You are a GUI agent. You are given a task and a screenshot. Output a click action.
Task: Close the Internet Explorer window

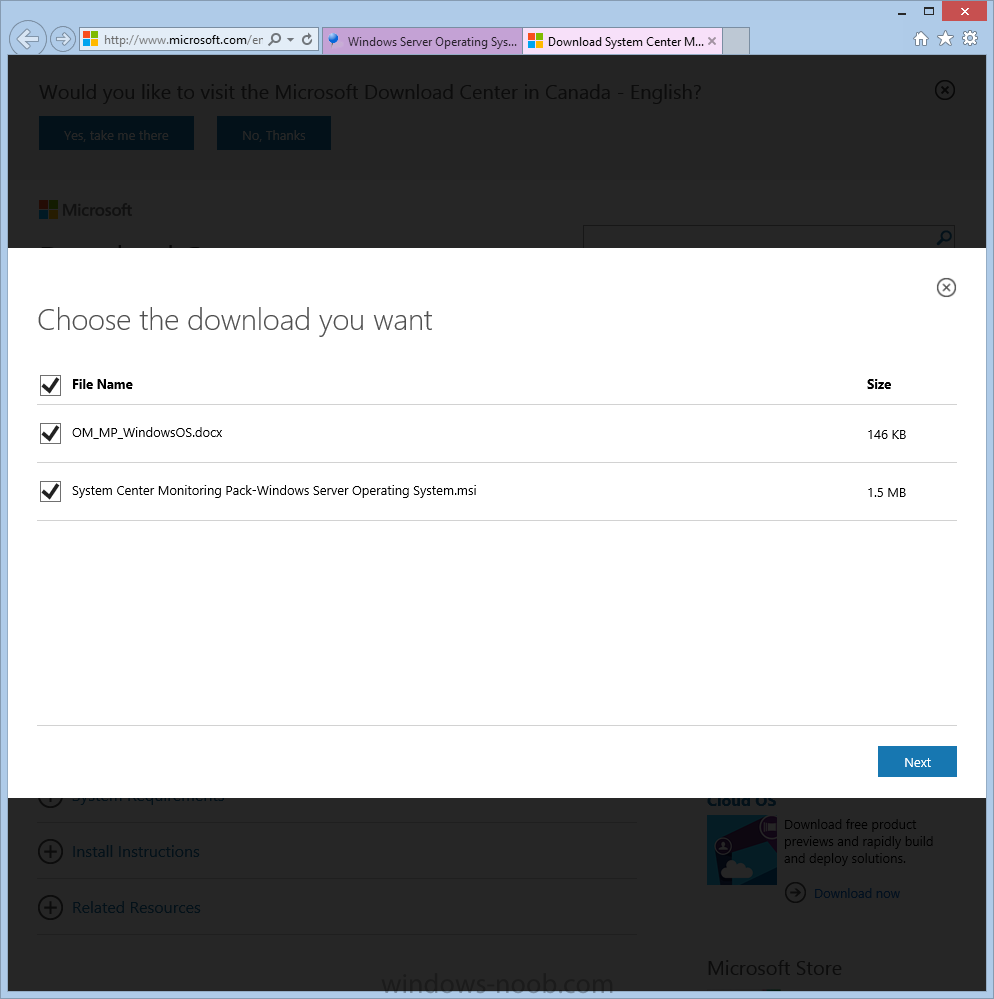pos(965,11)
